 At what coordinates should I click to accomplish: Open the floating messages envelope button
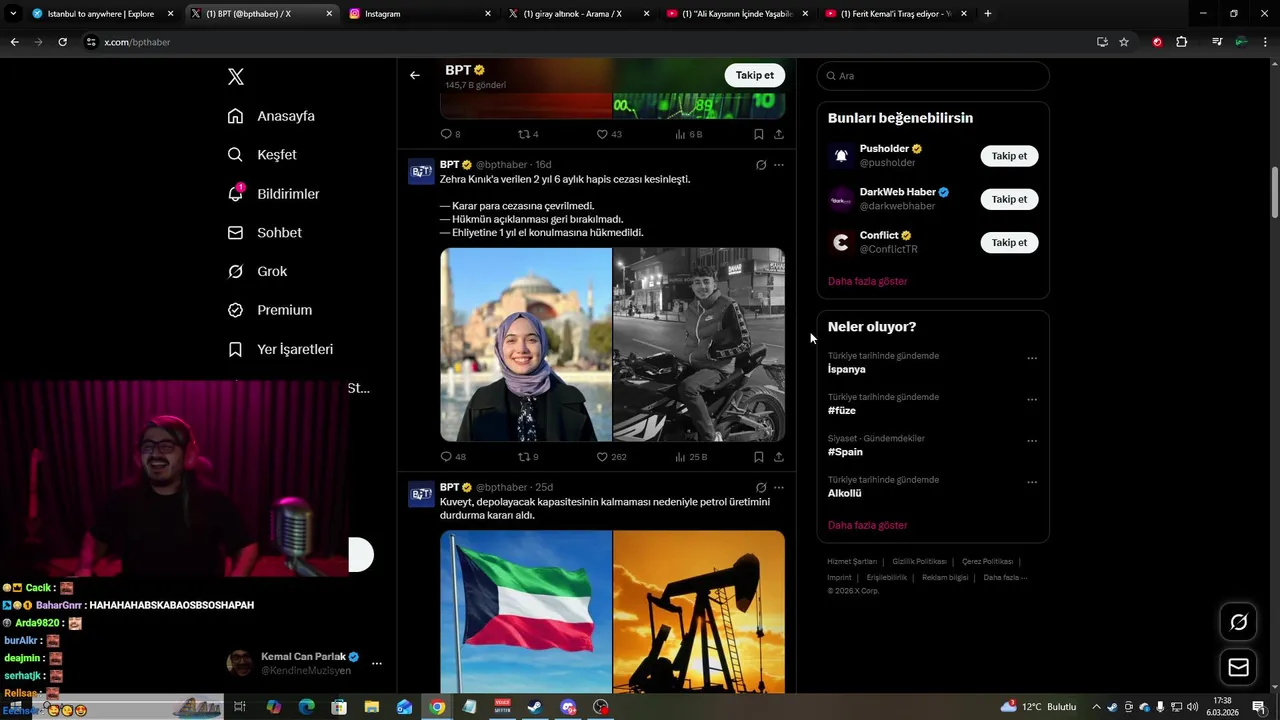(1239, 668)
